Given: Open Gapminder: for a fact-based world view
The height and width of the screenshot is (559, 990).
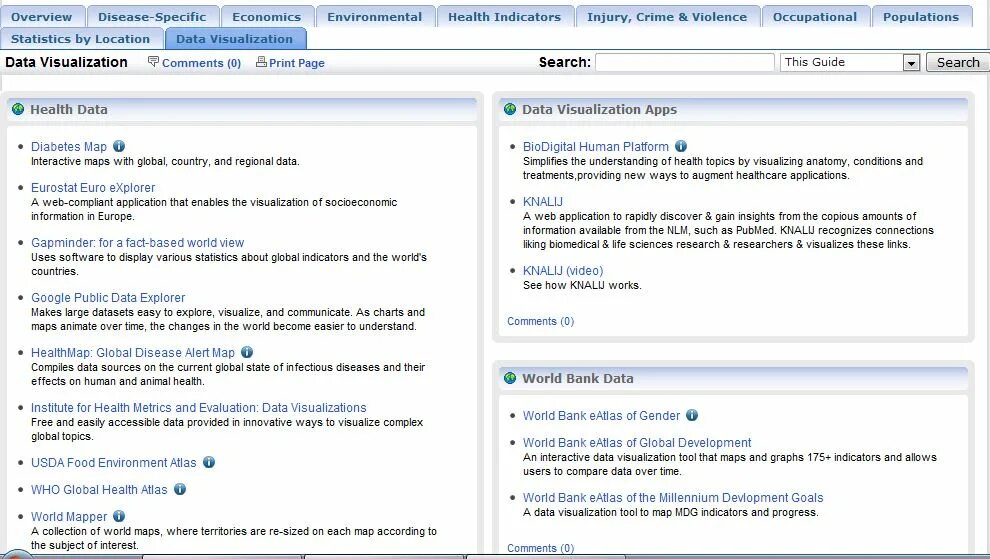Looking at the screenshot, I should (x=138, y=243).
